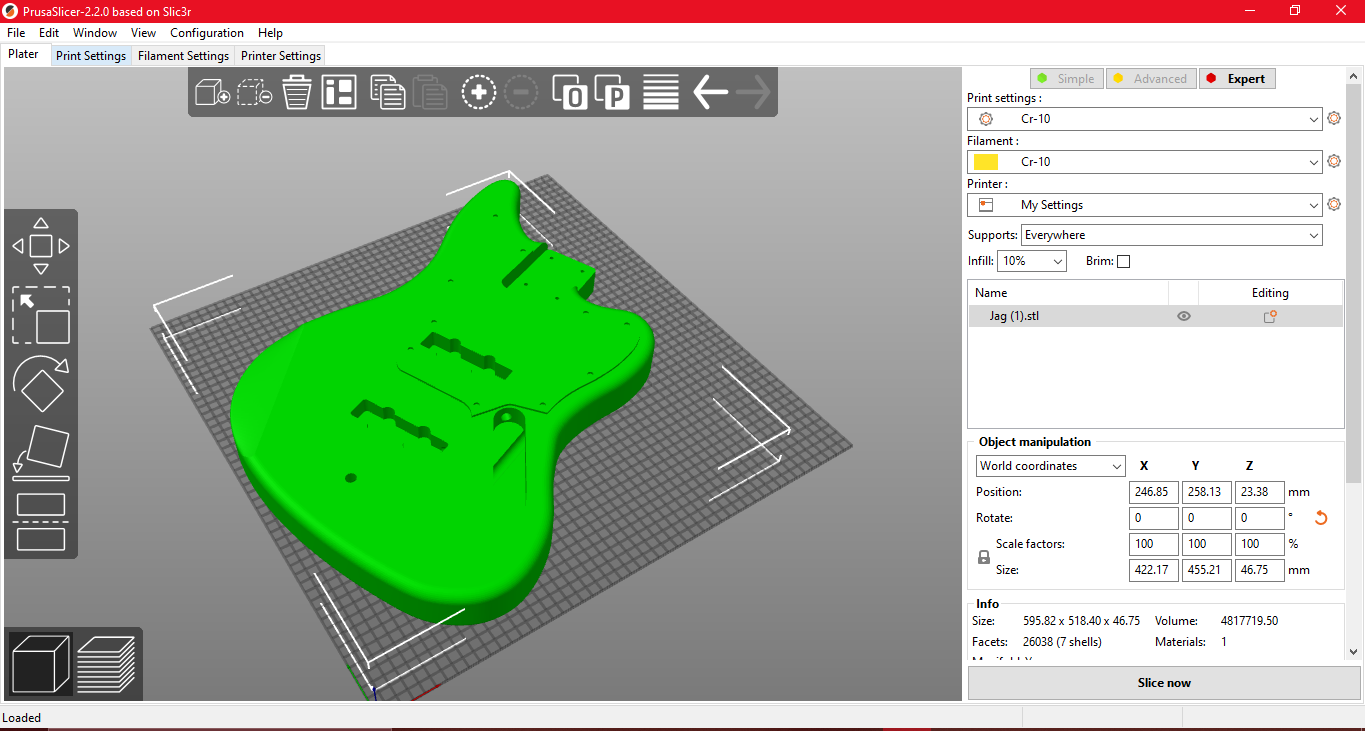Add an instance with the plus circle icon
The image size is (1365, 731).
click(x=479, y=92)
